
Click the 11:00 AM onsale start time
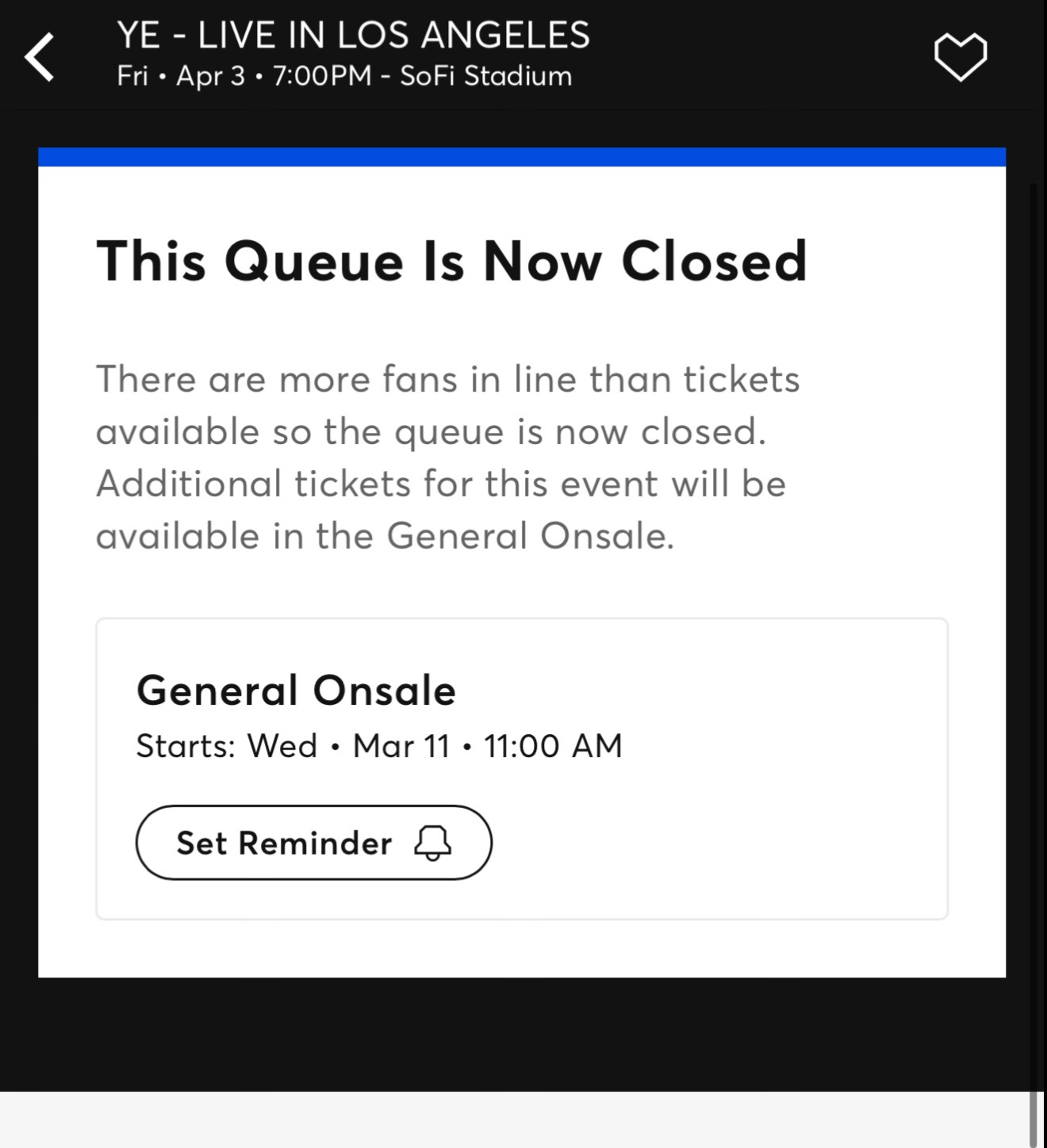pos(553,745)
